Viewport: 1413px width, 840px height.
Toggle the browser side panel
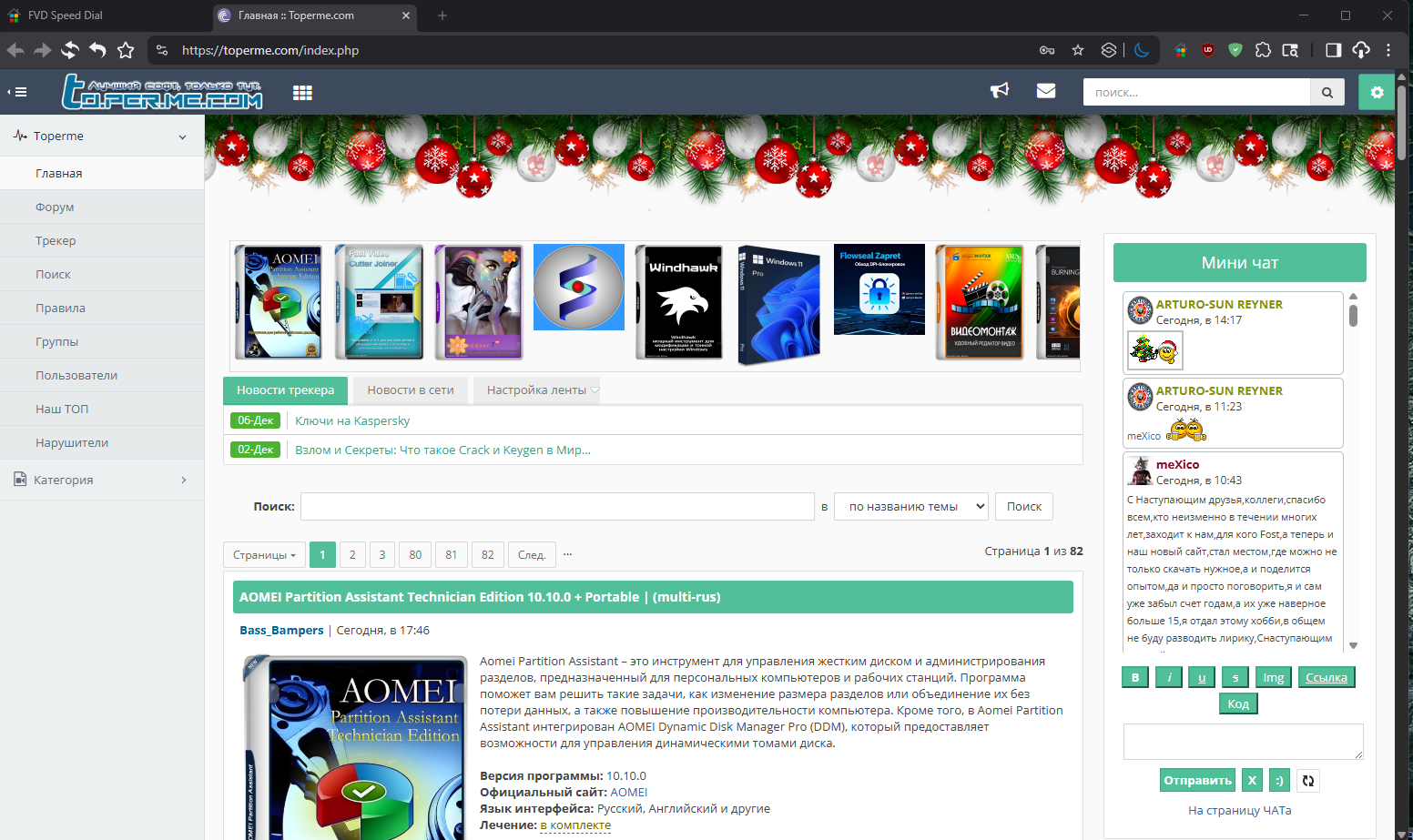pyautogui.click(x=1333, y=50)
